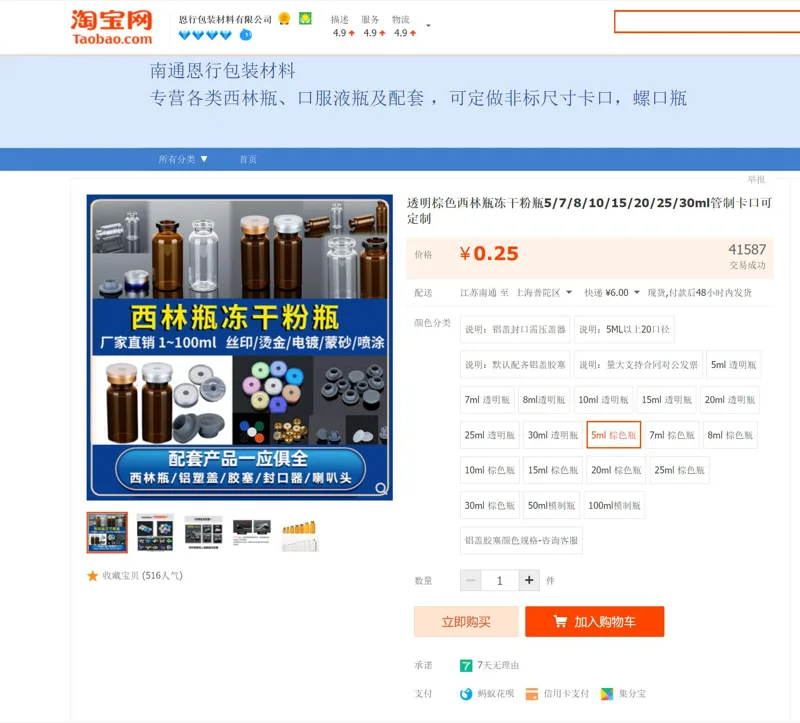This screenshot has height=723, width=800.
Task: Open the 所有分类 category dropdown
Action: 183,159
